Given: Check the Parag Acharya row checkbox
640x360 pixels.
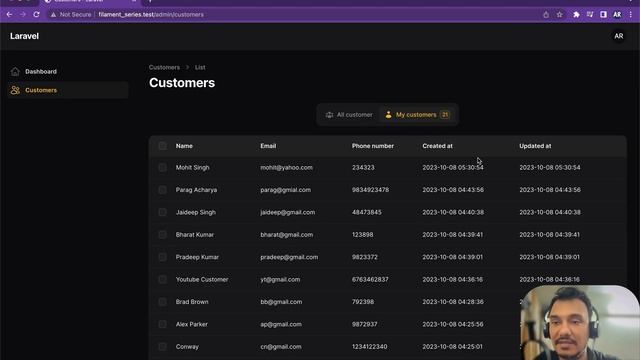Looking at the screenshot, I should pos(162,190).
